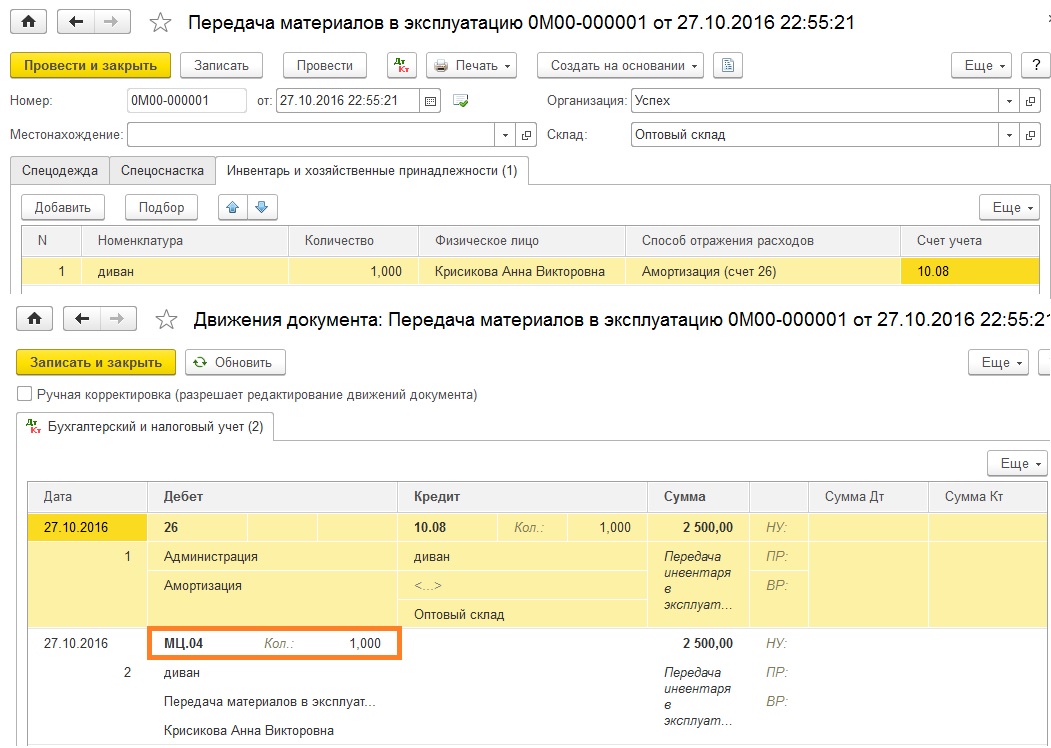The height and width of the screenshot is (748, 1051).
Task: Open the Дт/Кт document movements icon in toolbar
Action: click(x=402, y=66)
